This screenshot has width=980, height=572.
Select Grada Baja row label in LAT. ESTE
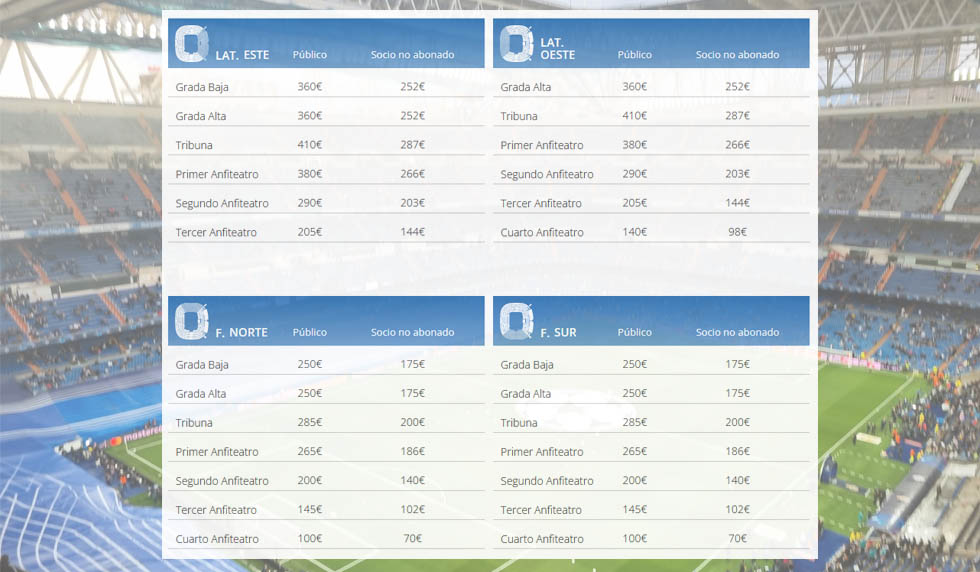(202, 87)
